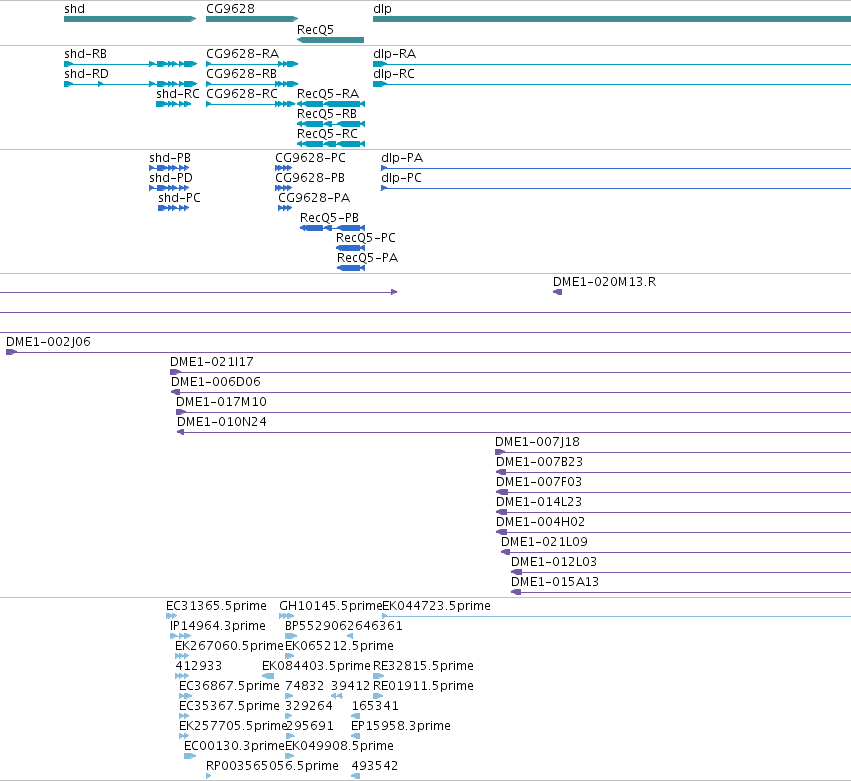Click EST 493542 label

coord(374,766)
